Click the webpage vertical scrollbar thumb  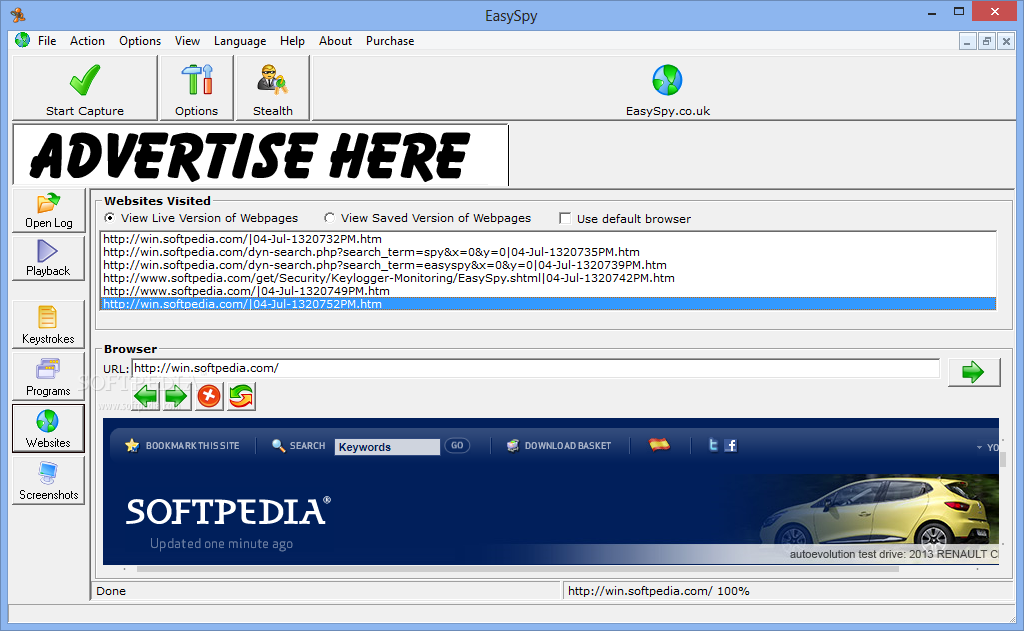(x=1003, y=459)
